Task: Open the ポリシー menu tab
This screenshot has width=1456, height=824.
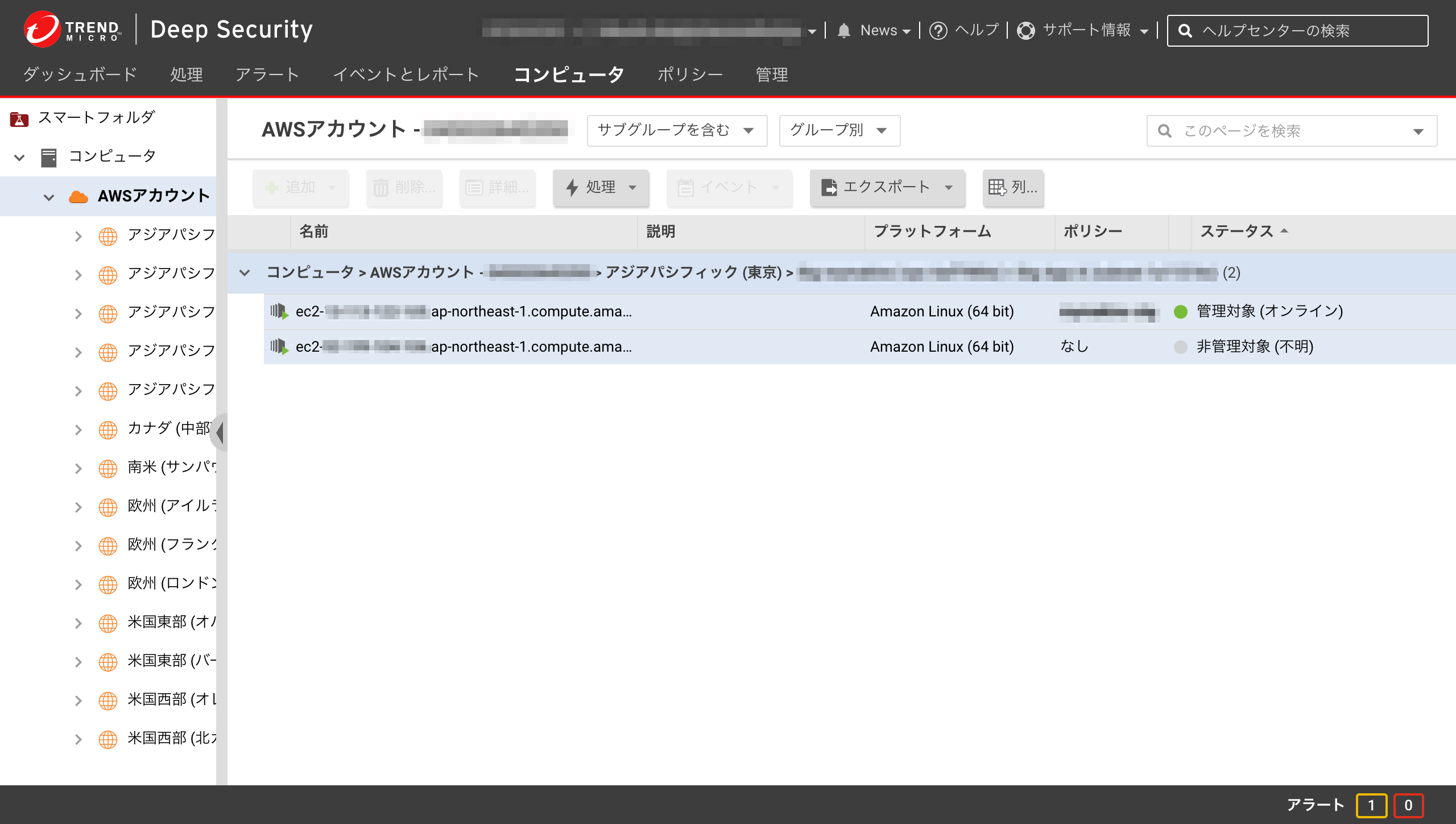Action: [x=690, y=75]
